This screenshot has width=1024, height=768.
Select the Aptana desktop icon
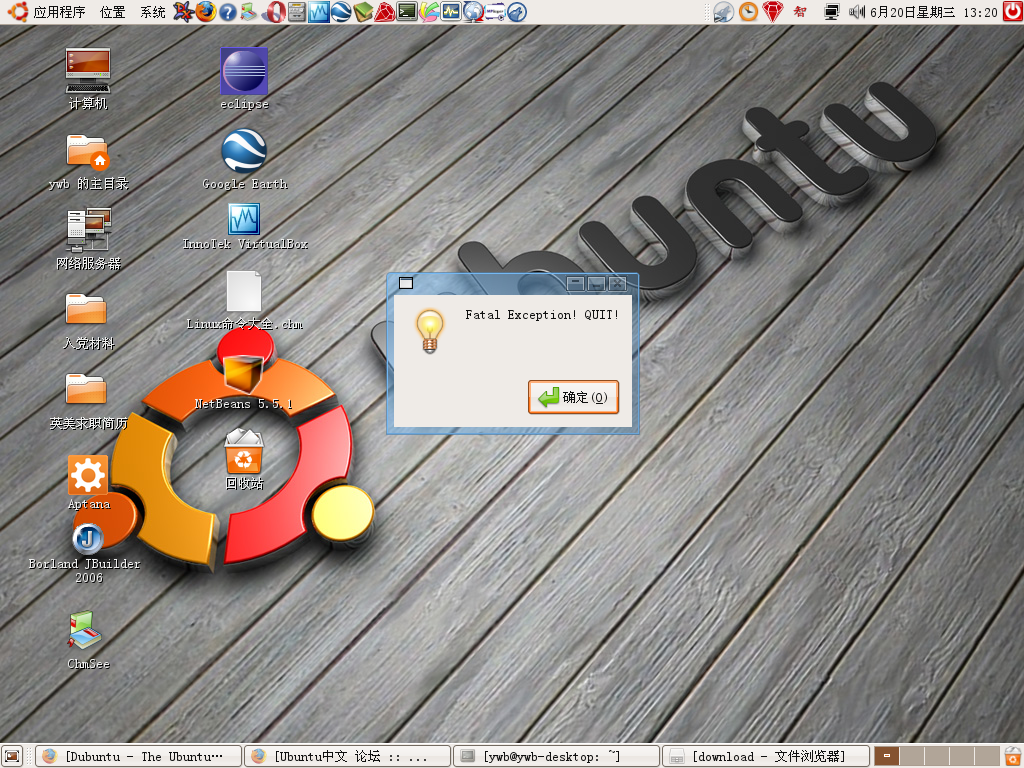[x=89, y=482]
